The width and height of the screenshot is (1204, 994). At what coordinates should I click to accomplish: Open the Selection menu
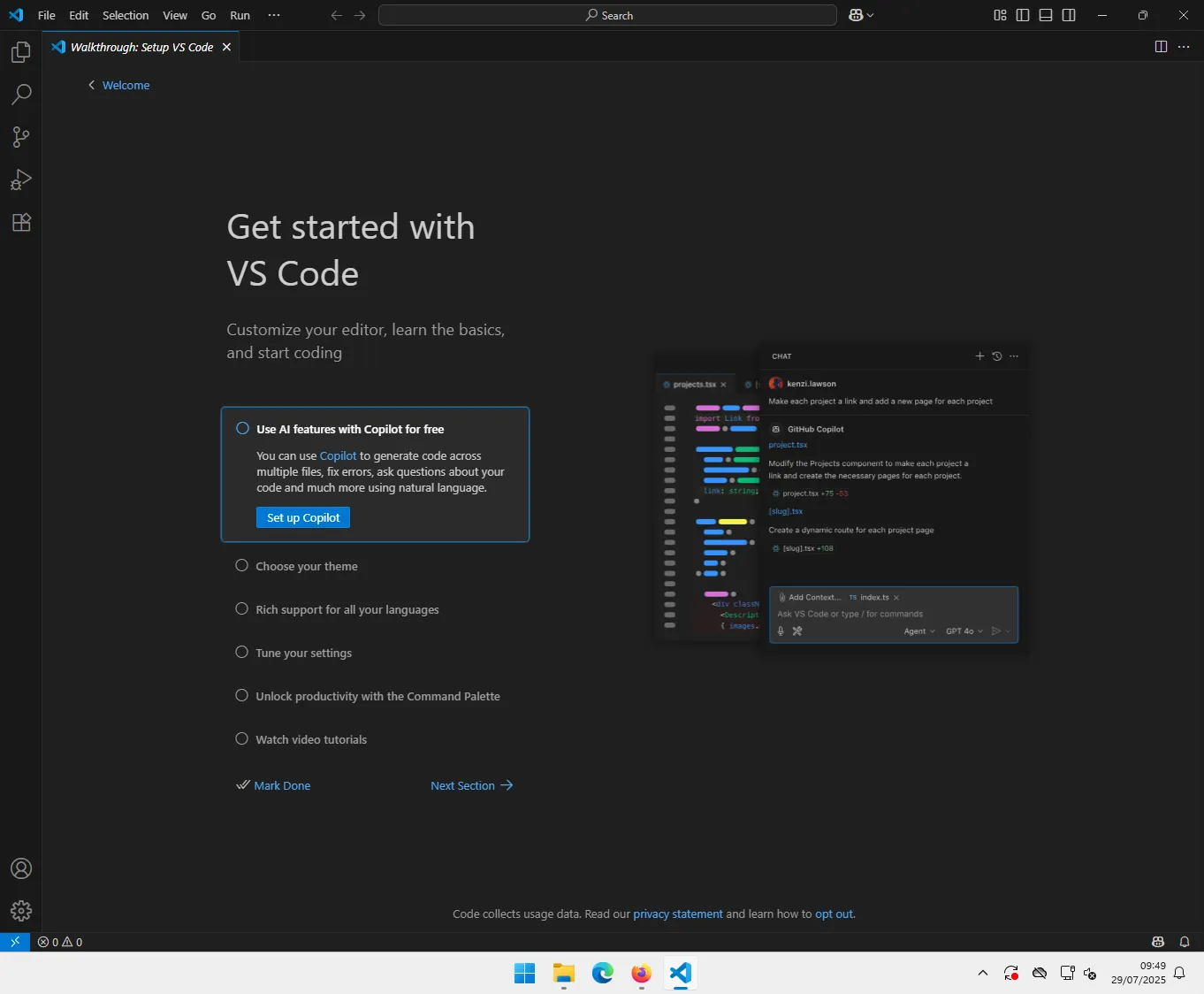126,15
